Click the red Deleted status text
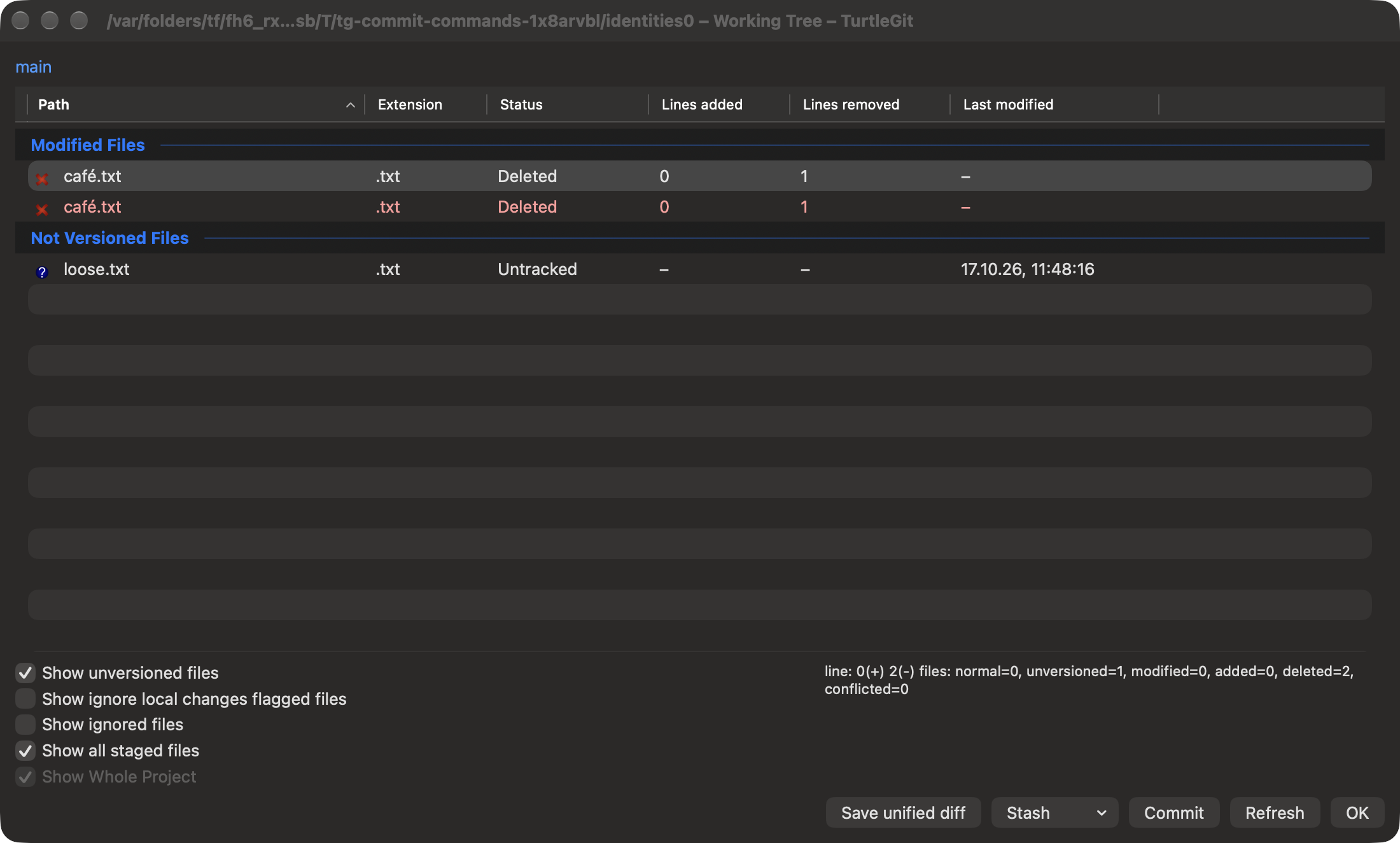This screenshot has height=843, width=1400. (527, 207)
